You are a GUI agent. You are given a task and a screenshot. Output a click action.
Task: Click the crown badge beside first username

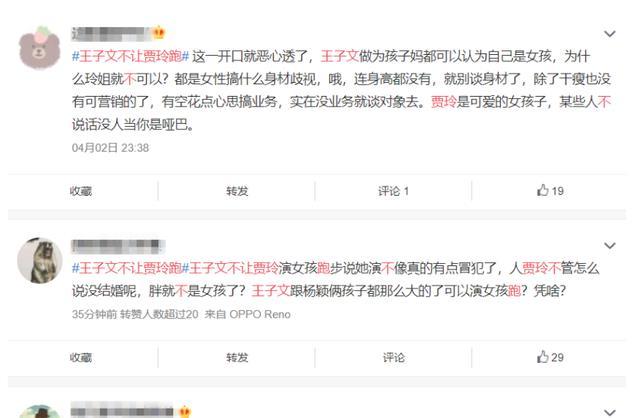click(x=158, y=33)
